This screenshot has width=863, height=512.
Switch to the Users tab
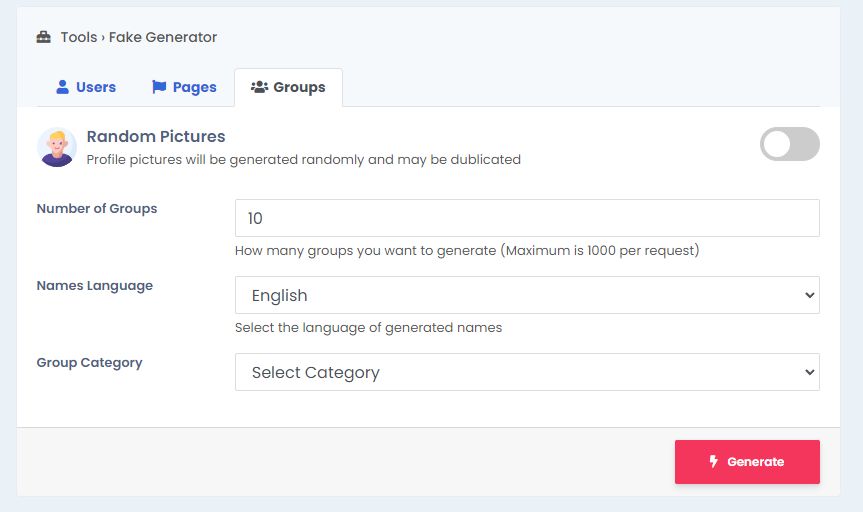tap(86, 87)
